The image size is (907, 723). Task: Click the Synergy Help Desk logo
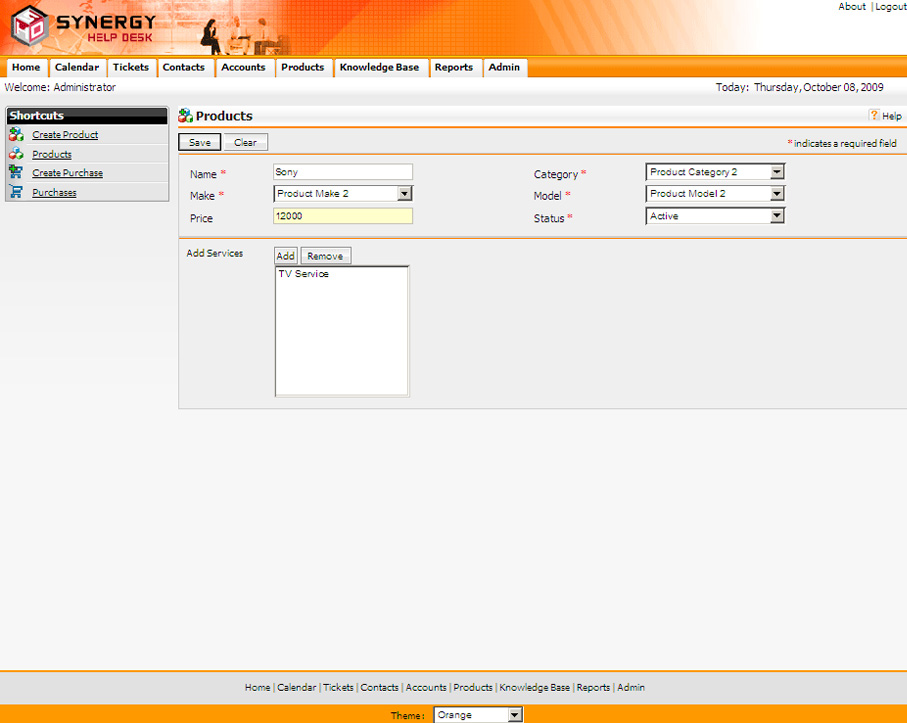coord(83,30)
